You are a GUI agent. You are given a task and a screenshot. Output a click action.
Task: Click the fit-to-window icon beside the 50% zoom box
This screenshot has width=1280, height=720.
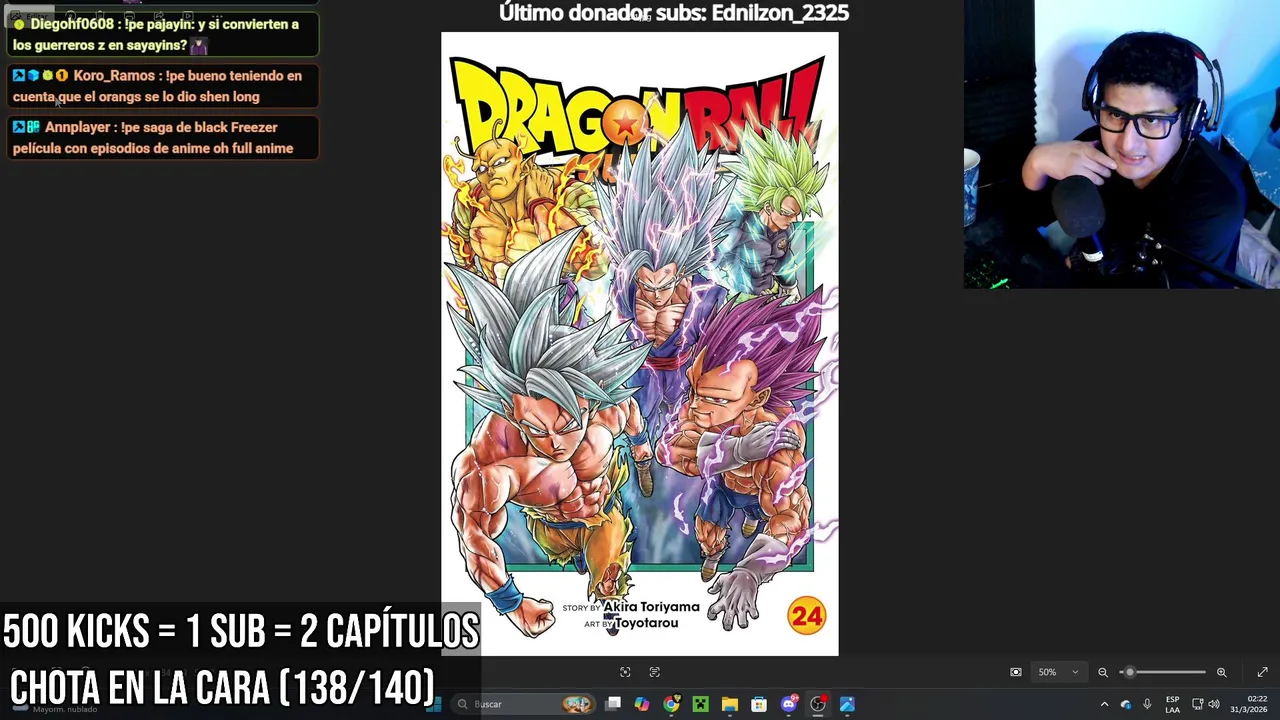[1016, 672]
